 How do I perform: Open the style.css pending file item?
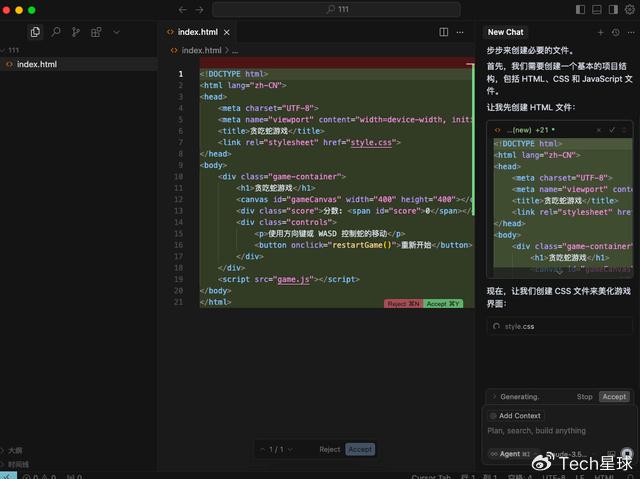tap(560, 326)
